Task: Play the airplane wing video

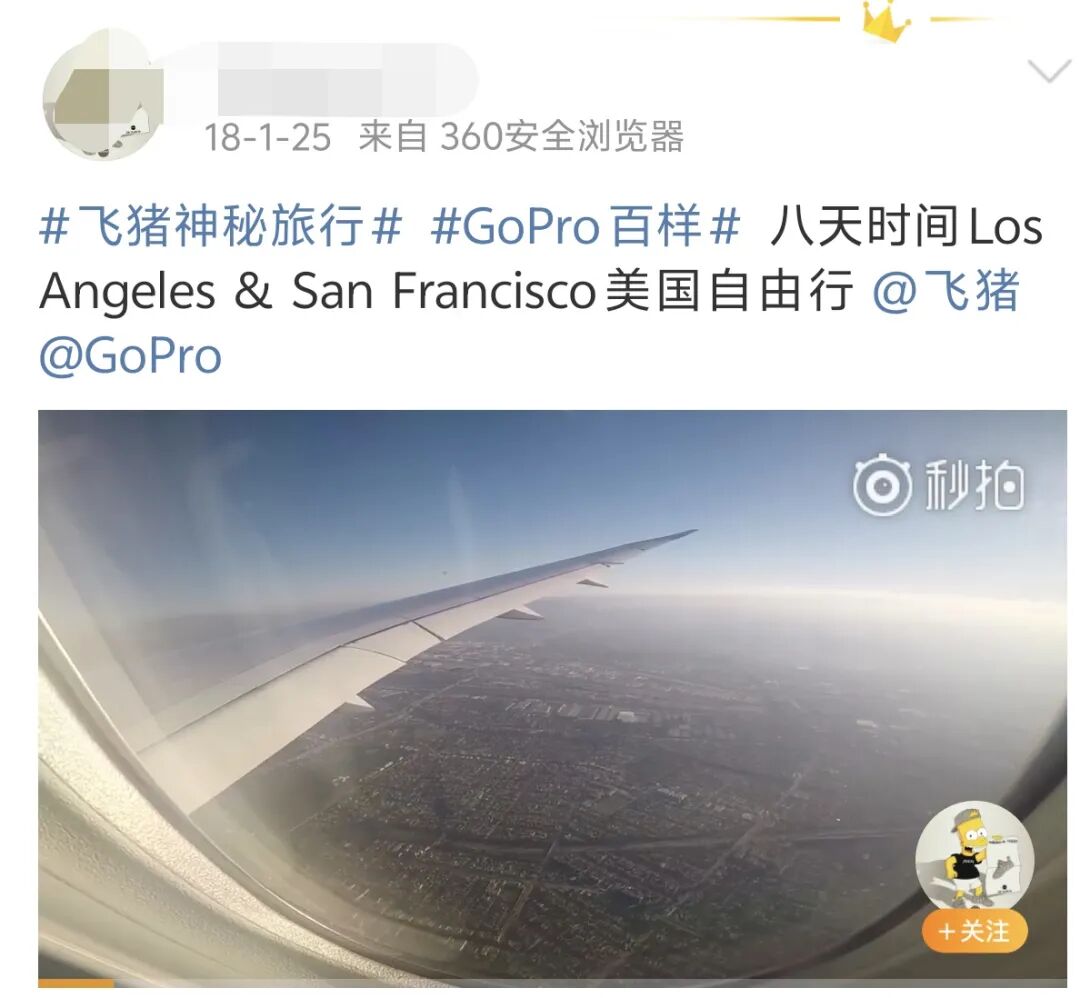Action: (552, 696)
